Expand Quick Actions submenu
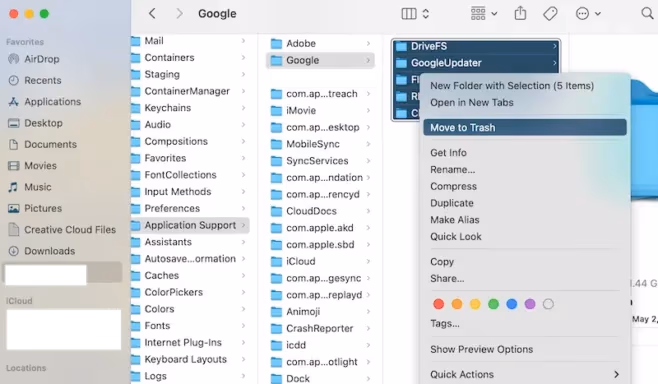 click(525, 374)
